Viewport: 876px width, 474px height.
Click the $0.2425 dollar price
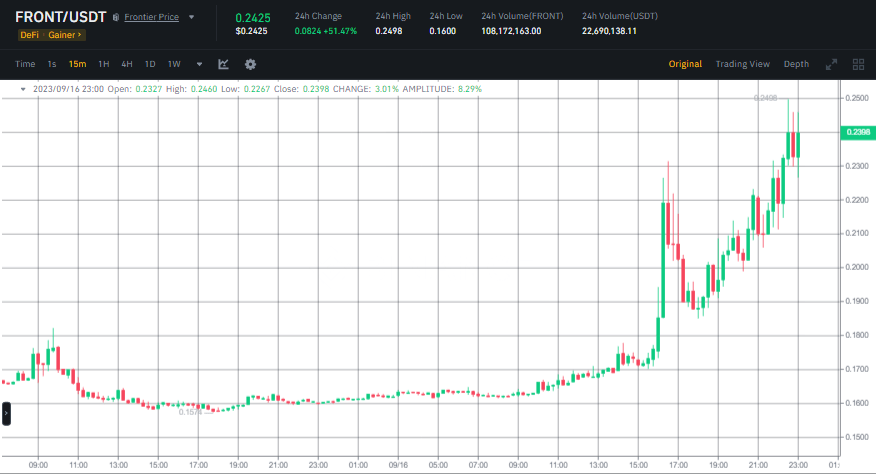tap(251, 31)
